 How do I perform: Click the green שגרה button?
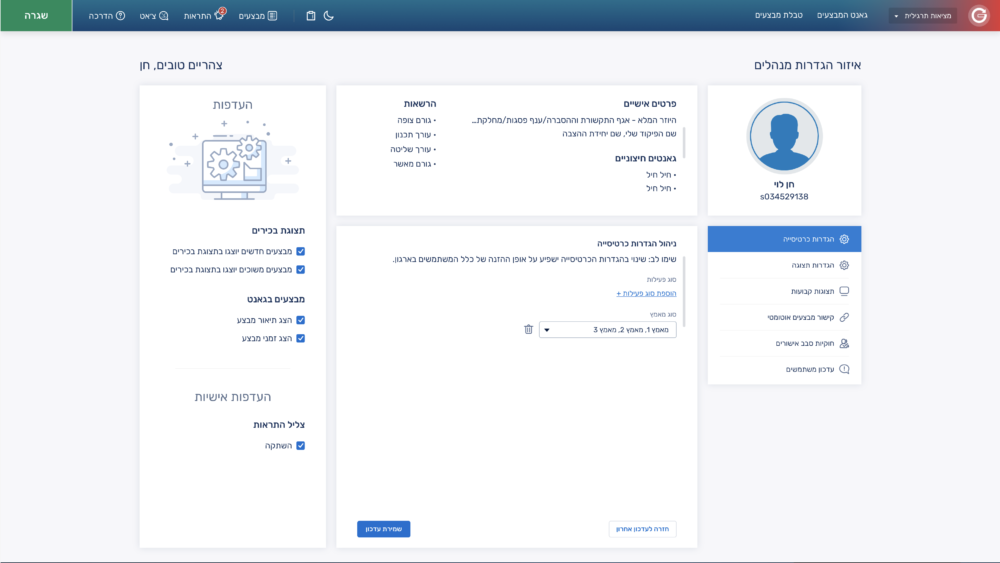click(36, 15)
